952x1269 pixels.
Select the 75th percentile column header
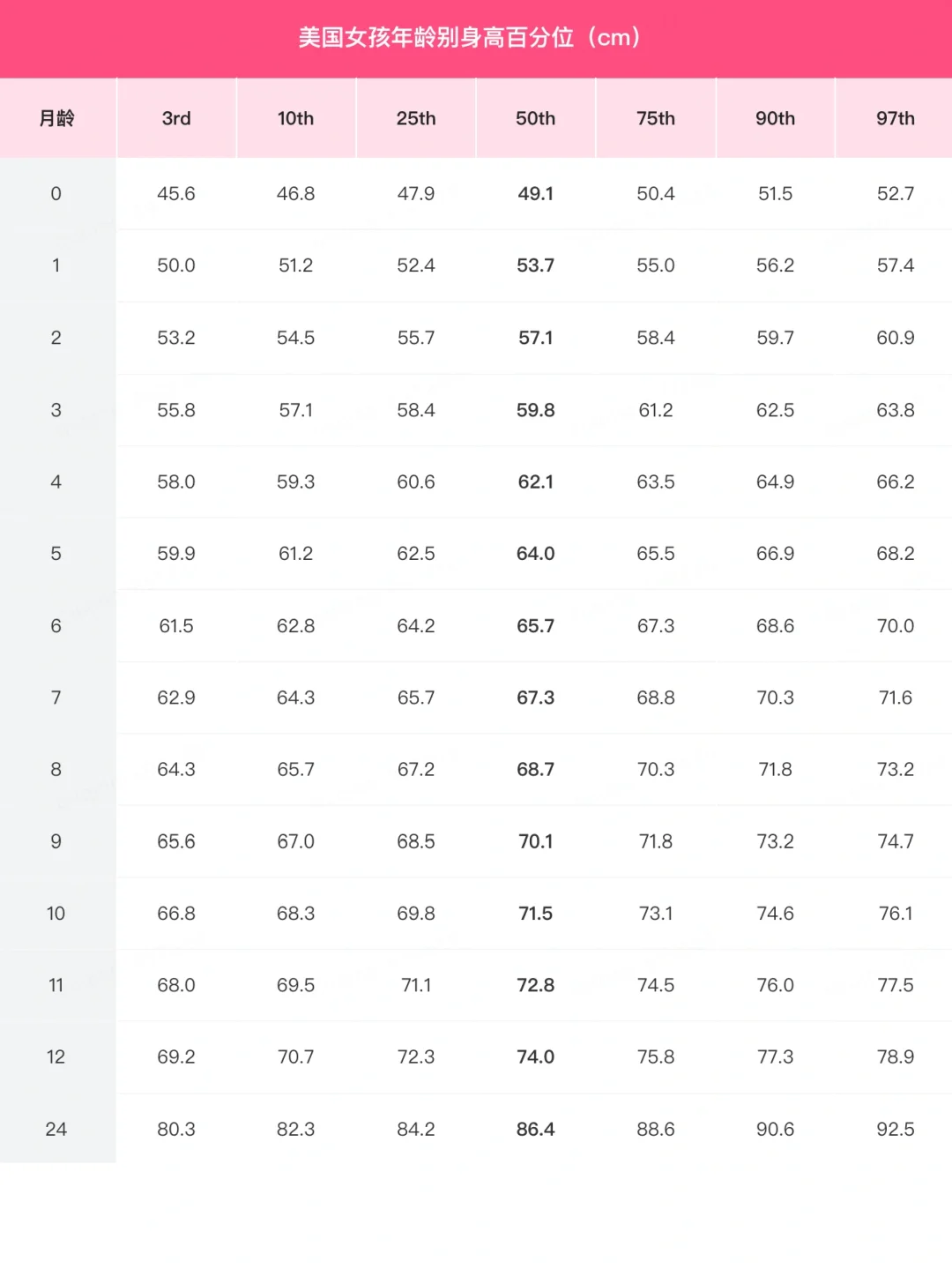tap(656, 118)
